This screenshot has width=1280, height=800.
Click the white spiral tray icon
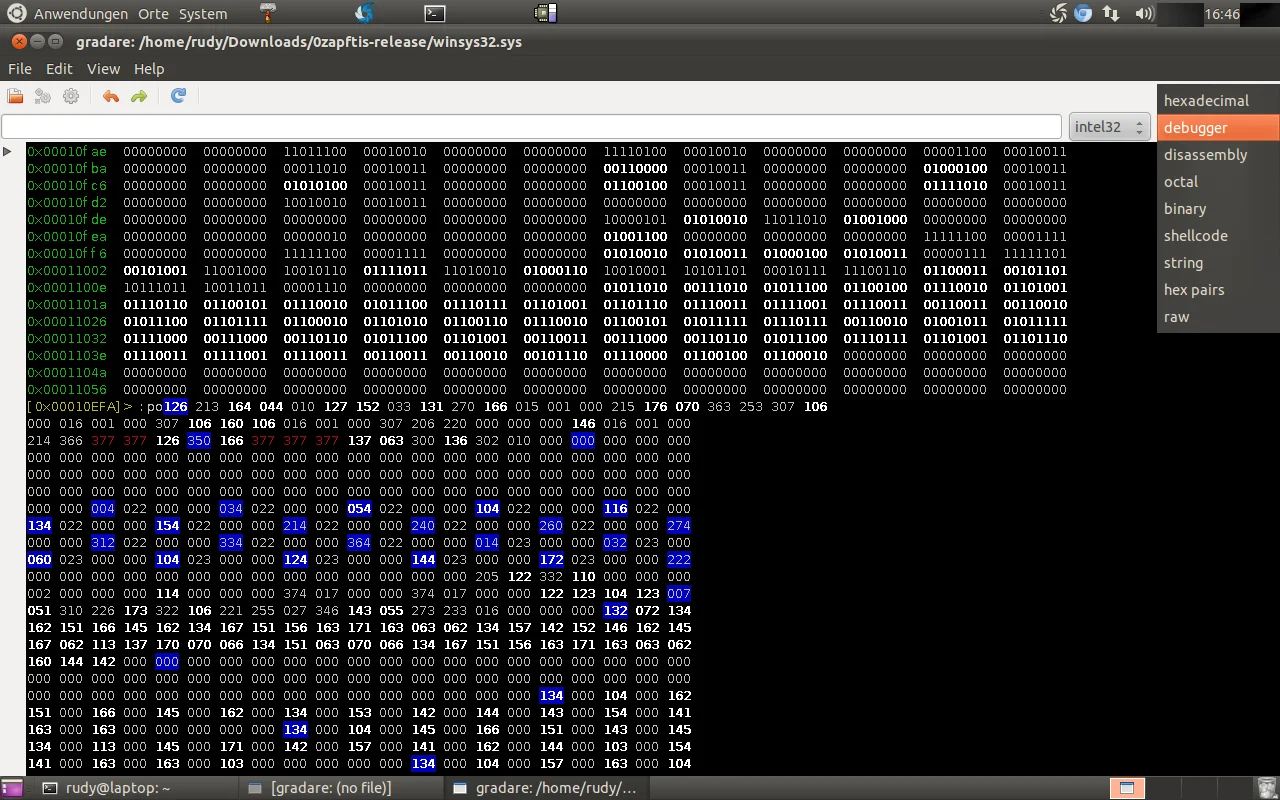tap(1059, 13)
